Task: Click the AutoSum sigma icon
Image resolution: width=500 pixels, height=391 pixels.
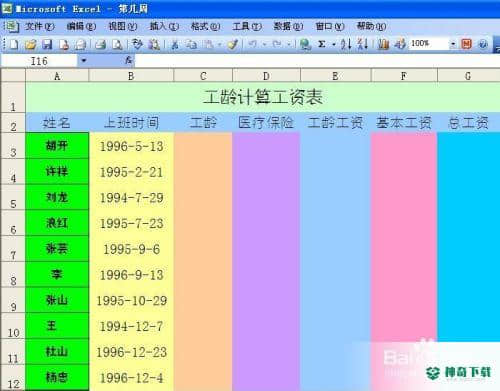Action: coord(322,44)
